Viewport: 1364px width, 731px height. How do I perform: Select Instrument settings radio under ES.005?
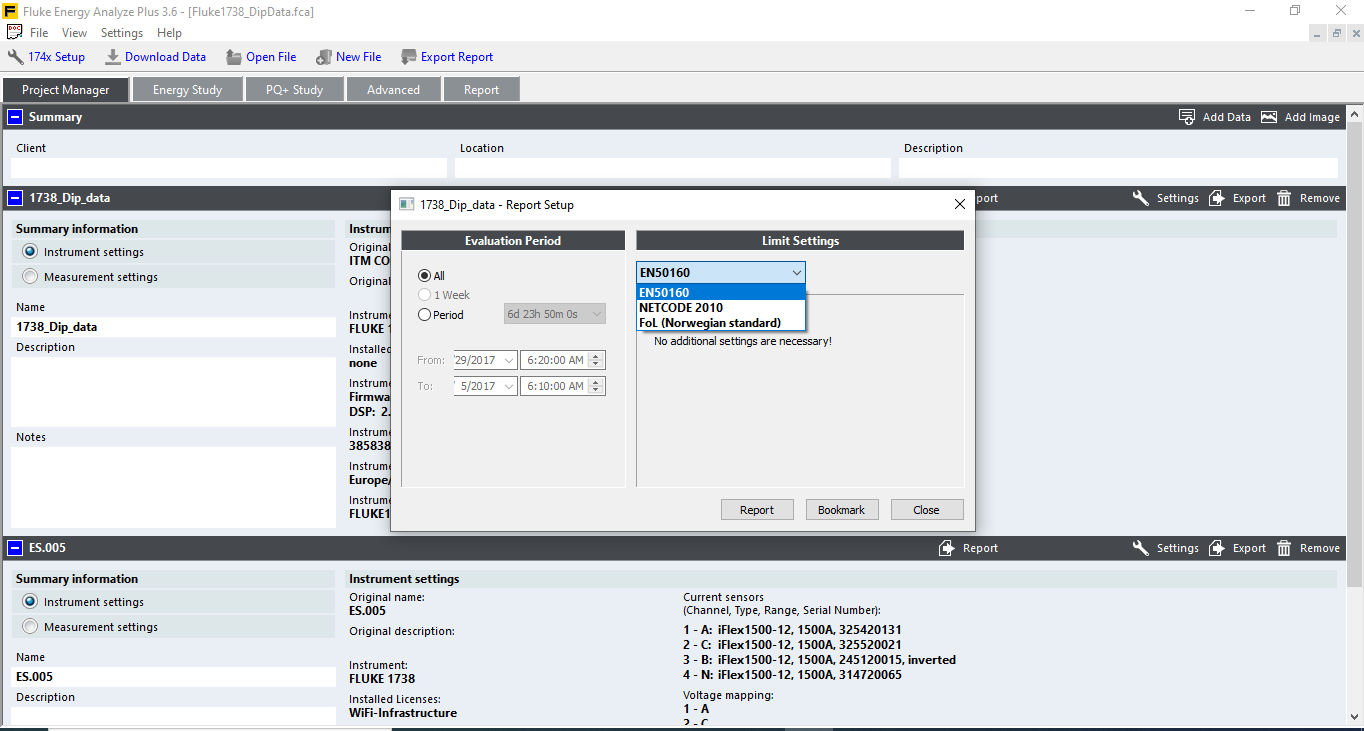[30, 602]
